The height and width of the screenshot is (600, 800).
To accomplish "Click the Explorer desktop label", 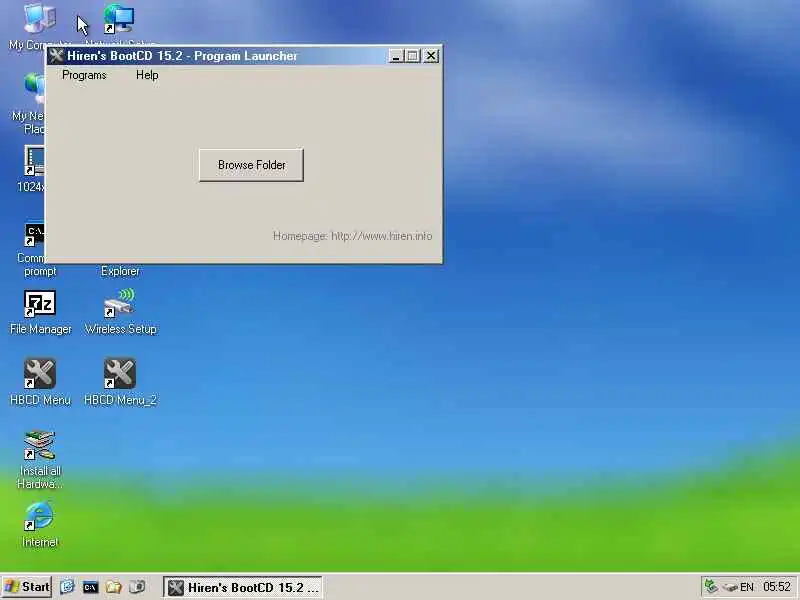I will [x=120, y=271].
